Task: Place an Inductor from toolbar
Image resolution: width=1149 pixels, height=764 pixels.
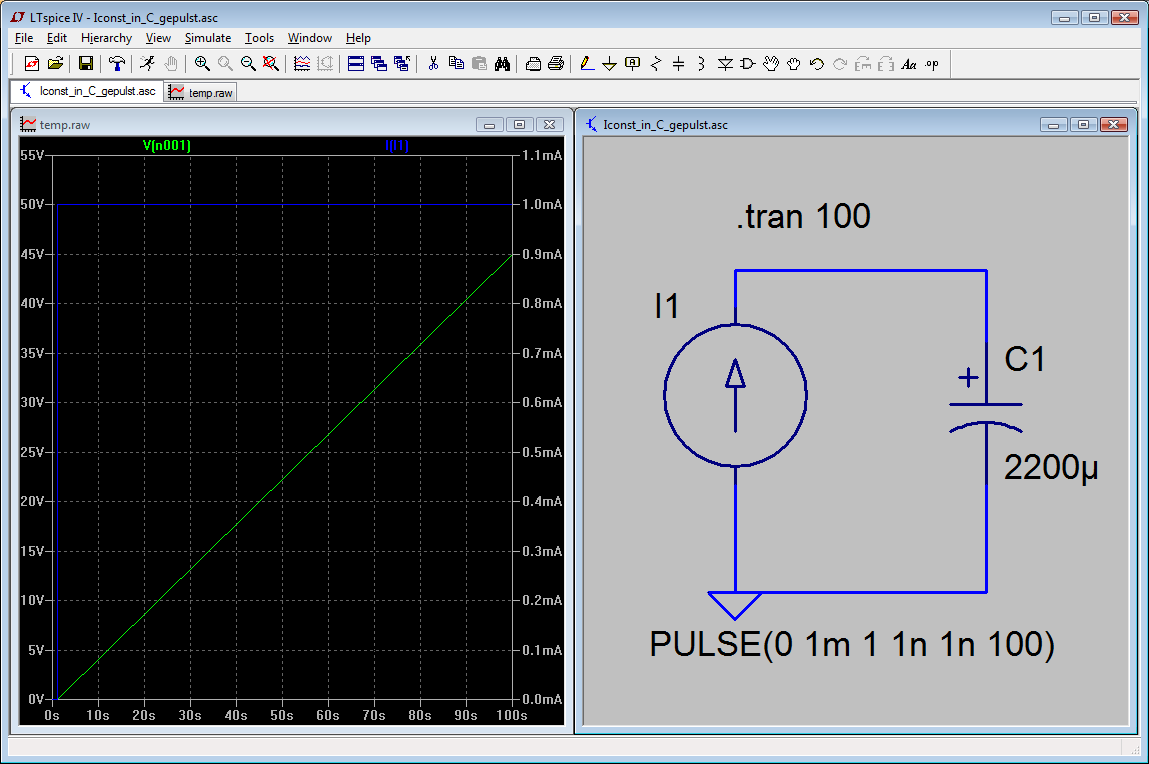Action: (701, 64)
